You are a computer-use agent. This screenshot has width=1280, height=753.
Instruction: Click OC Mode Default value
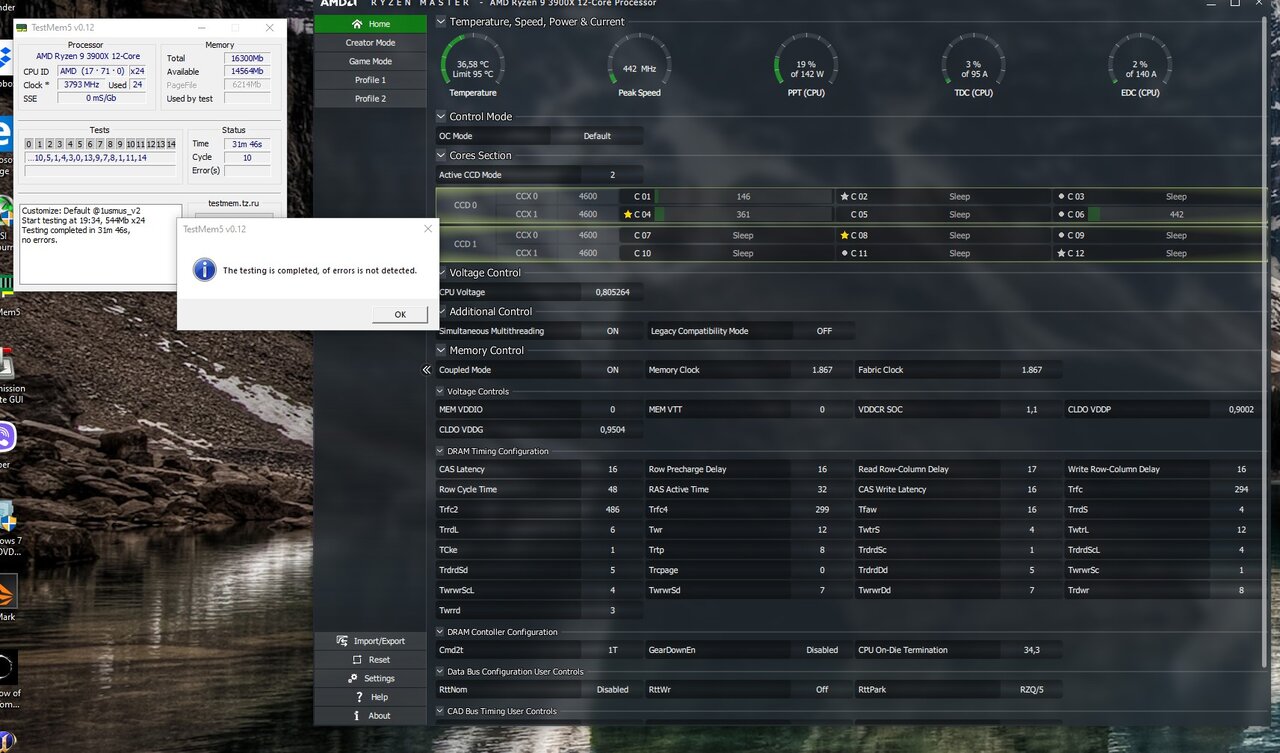[x=597, y=136]
